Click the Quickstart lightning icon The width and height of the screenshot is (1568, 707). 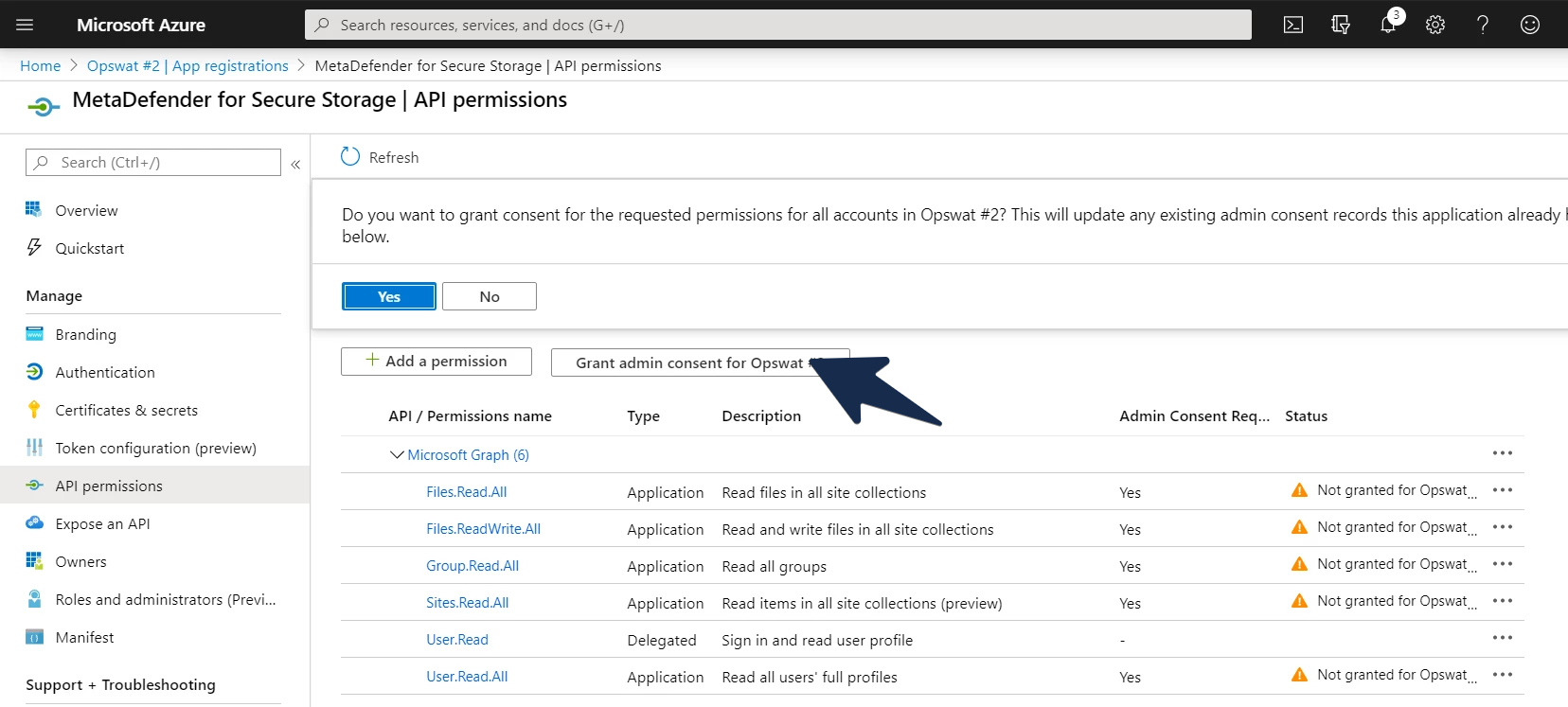[x=34, y=247]
